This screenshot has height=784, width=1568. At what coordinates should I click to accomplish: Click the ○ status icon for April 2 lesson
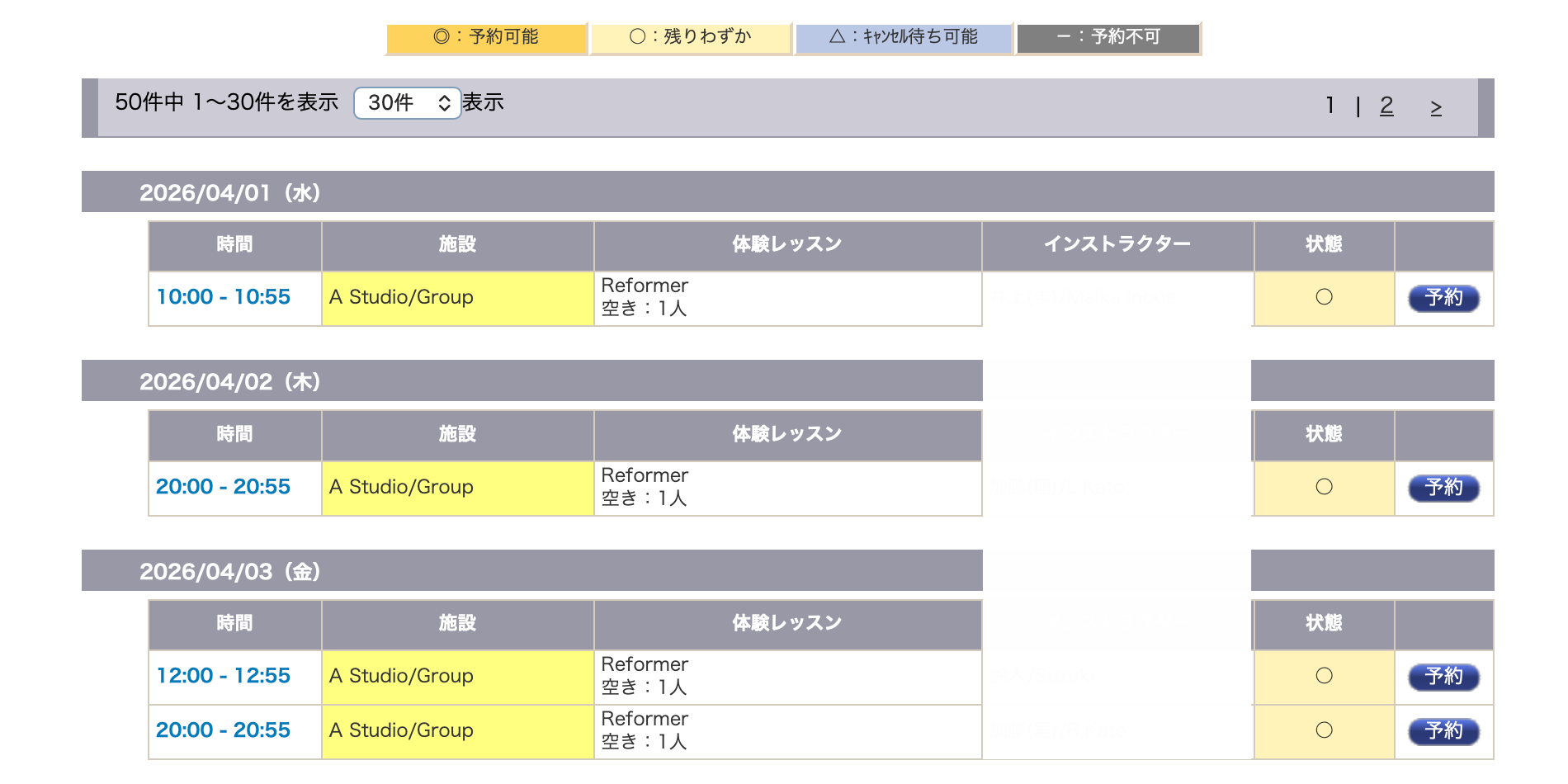1323,488
